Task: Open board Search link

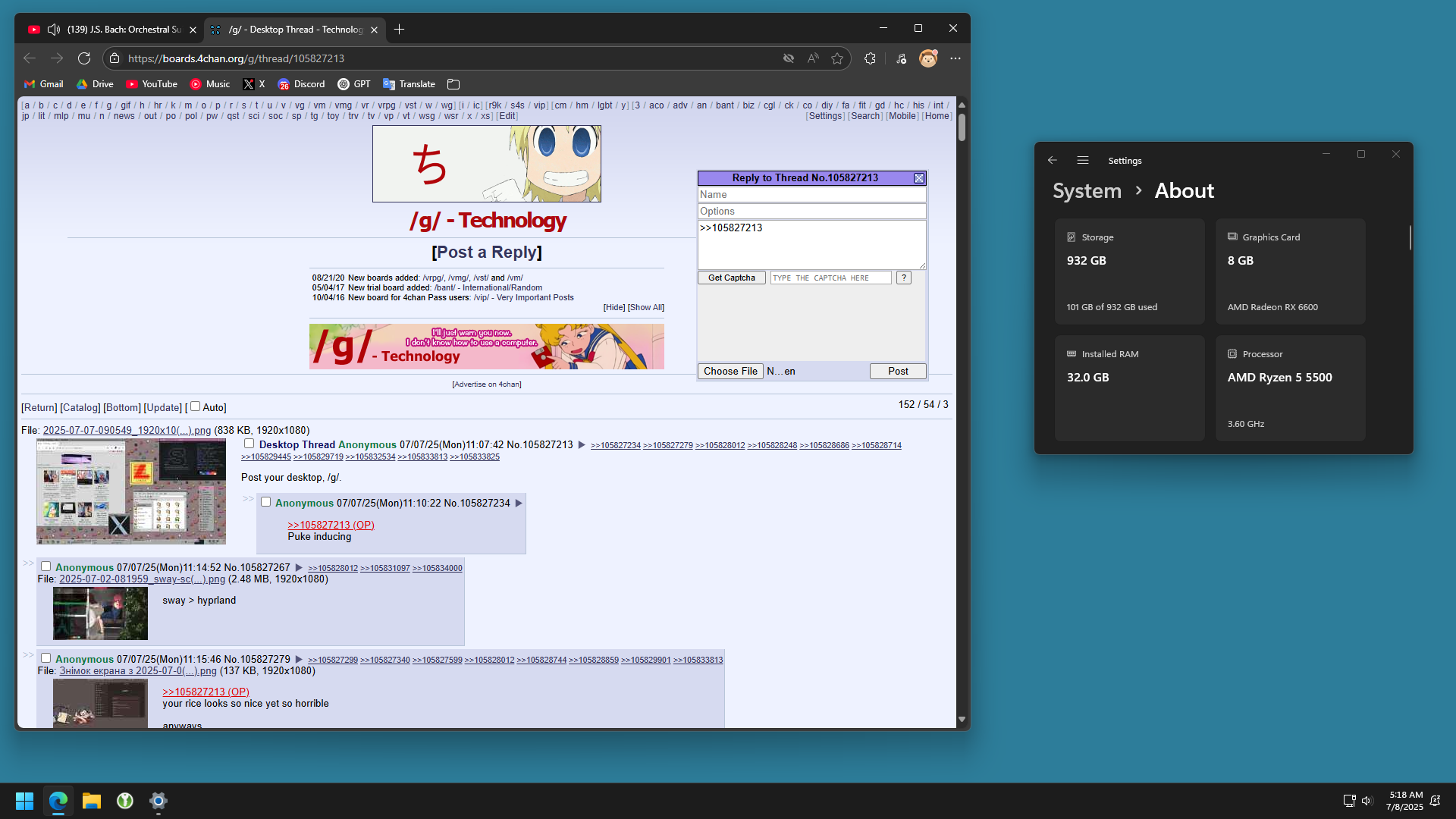Action: tap(865, 116)
